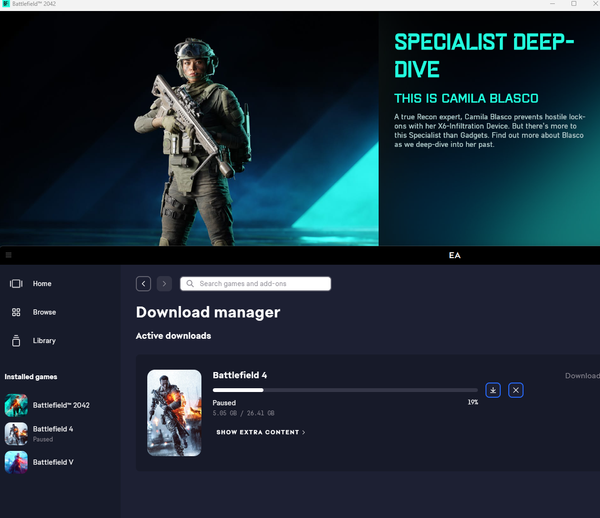Click the 5.05 GB / 26.41 GB size text

click(x=243, y=413)
